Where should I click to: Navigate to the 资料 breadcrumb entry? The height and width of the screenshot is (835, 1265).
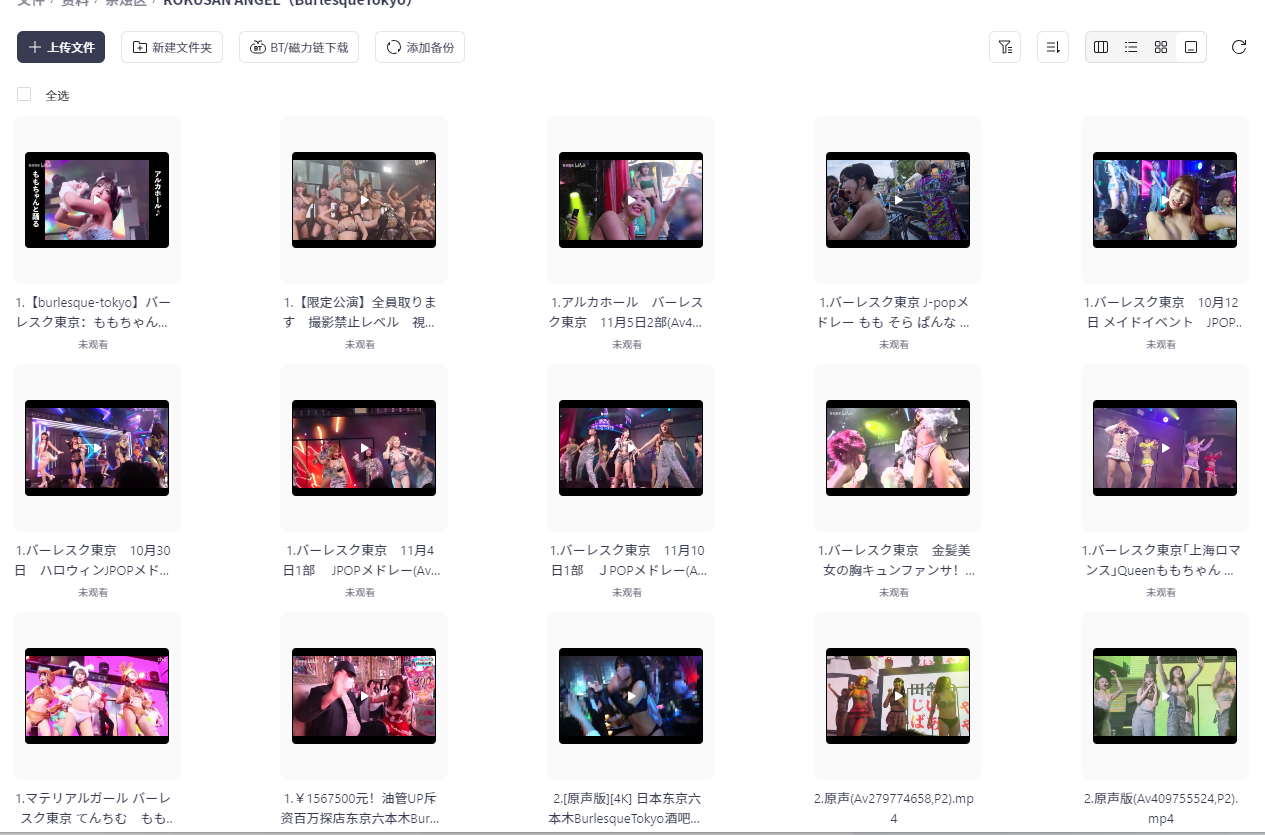point(77,4)
